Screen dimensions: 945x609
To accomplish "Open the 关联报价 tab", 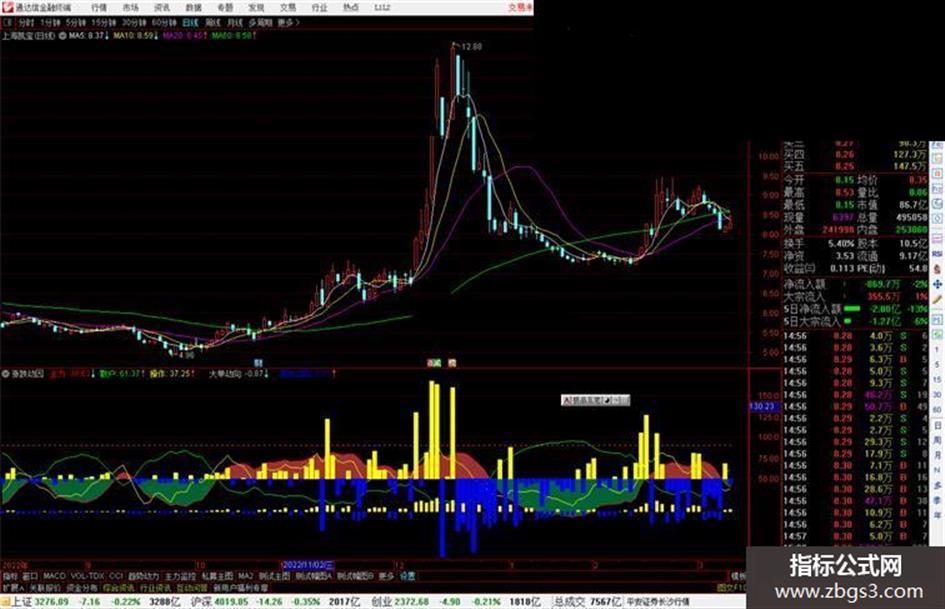I will coord(45,587).
